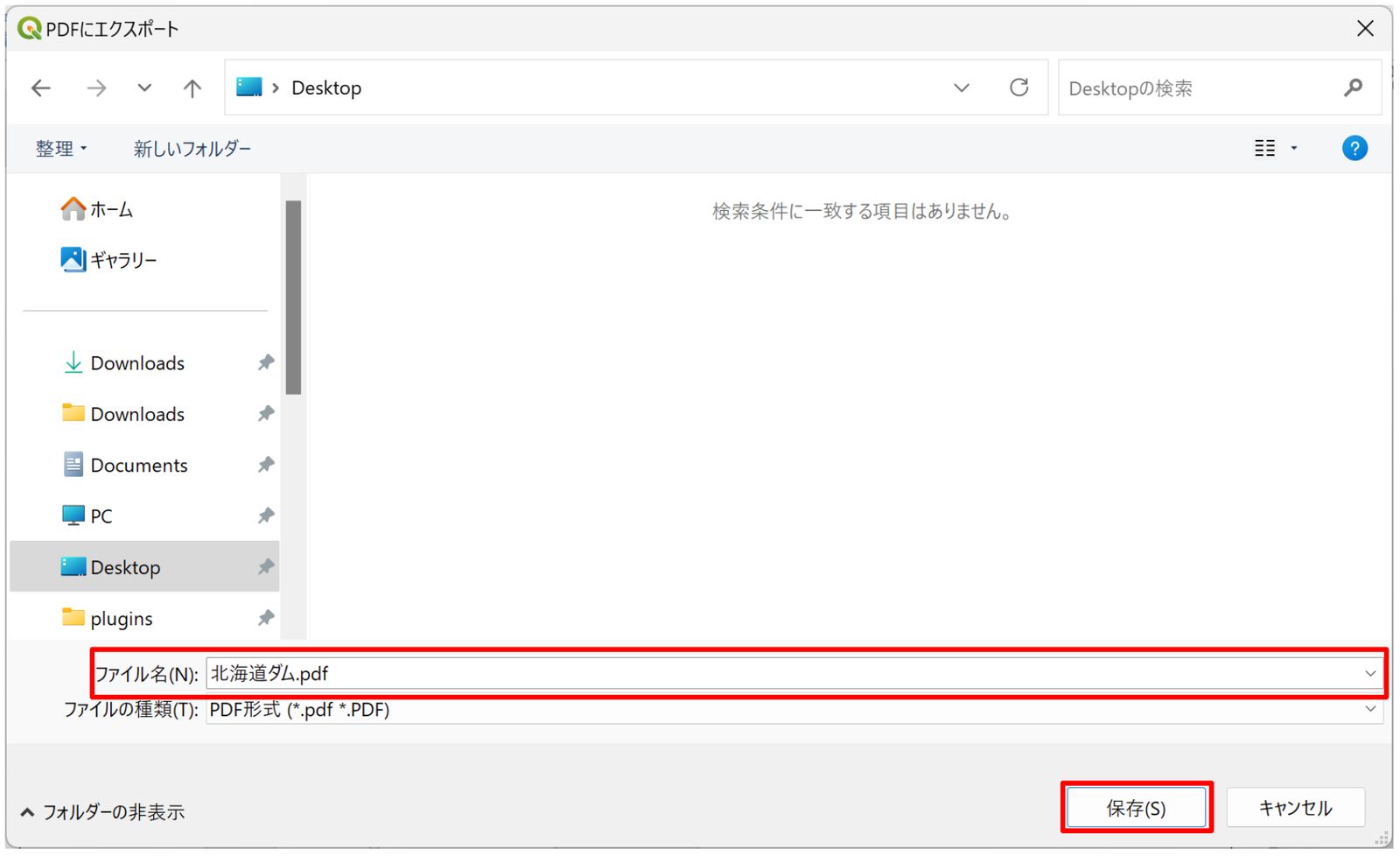Refresh the Desktop folder view
This screenshot has width=1400, height=856.
click(x=1019, y=88)
